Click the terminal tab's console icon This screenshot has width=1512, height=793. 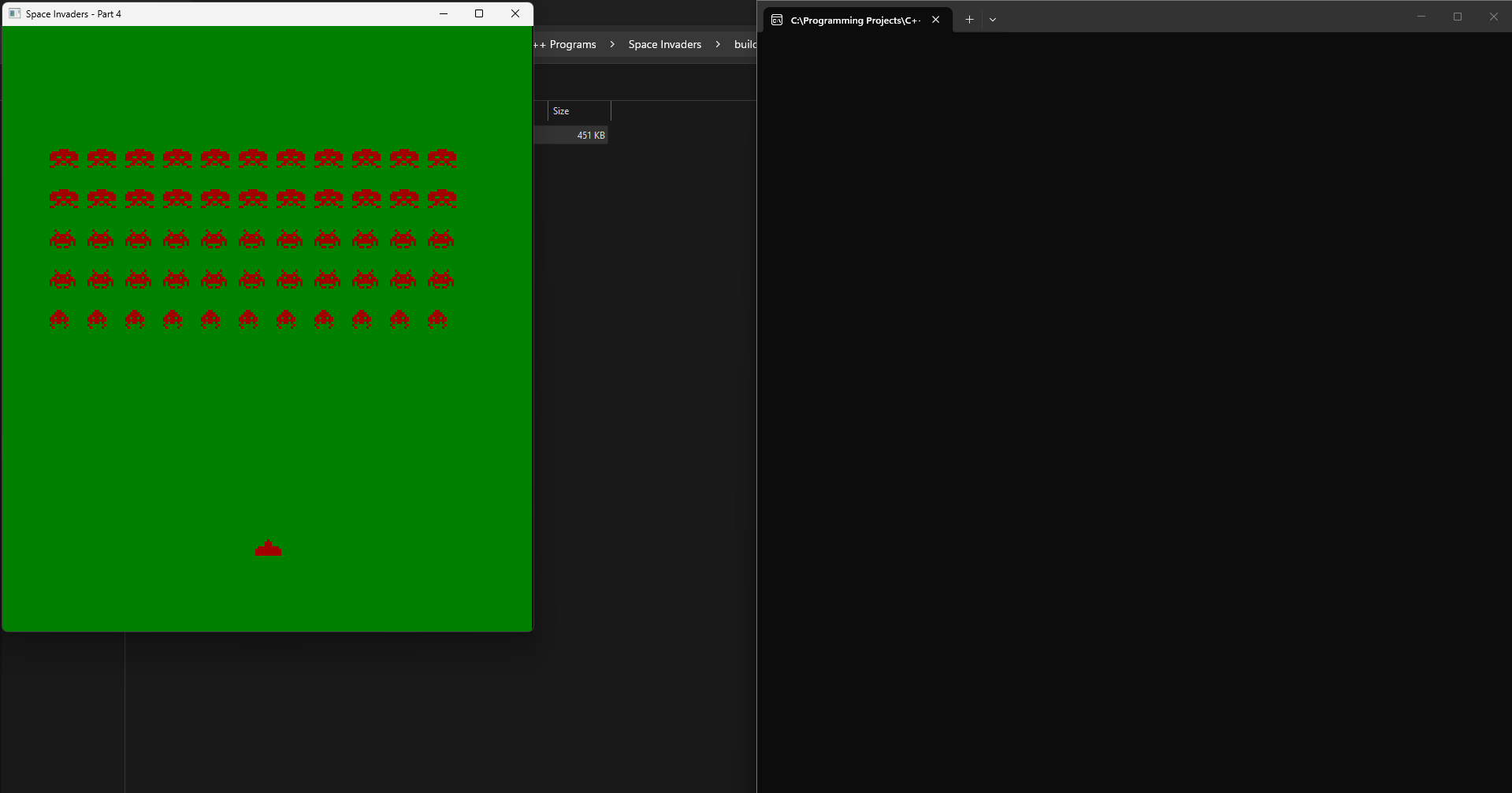pyautogui.click(x=777, y=20)
